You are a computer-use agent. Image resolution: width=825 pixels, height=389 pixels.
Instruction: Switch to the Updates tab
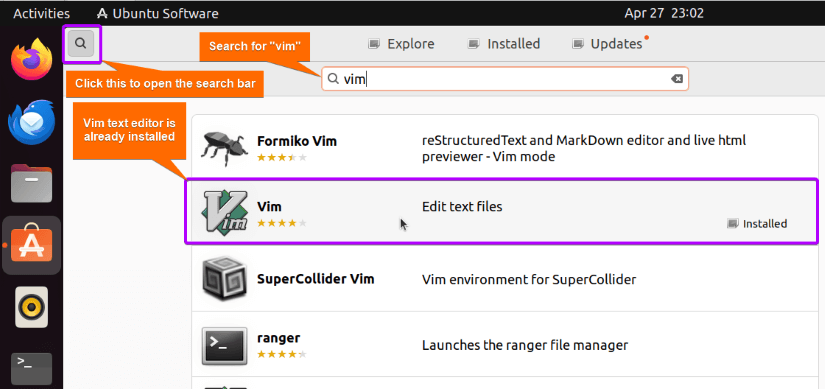[609, 44]
